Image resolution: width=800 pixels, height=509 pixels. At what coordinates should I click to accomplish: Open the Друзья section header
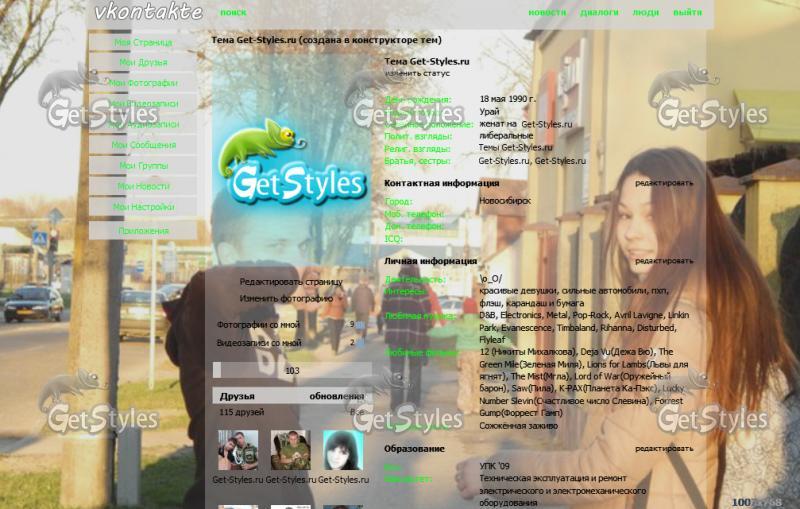pyautogui.click(x=237, y=396)
